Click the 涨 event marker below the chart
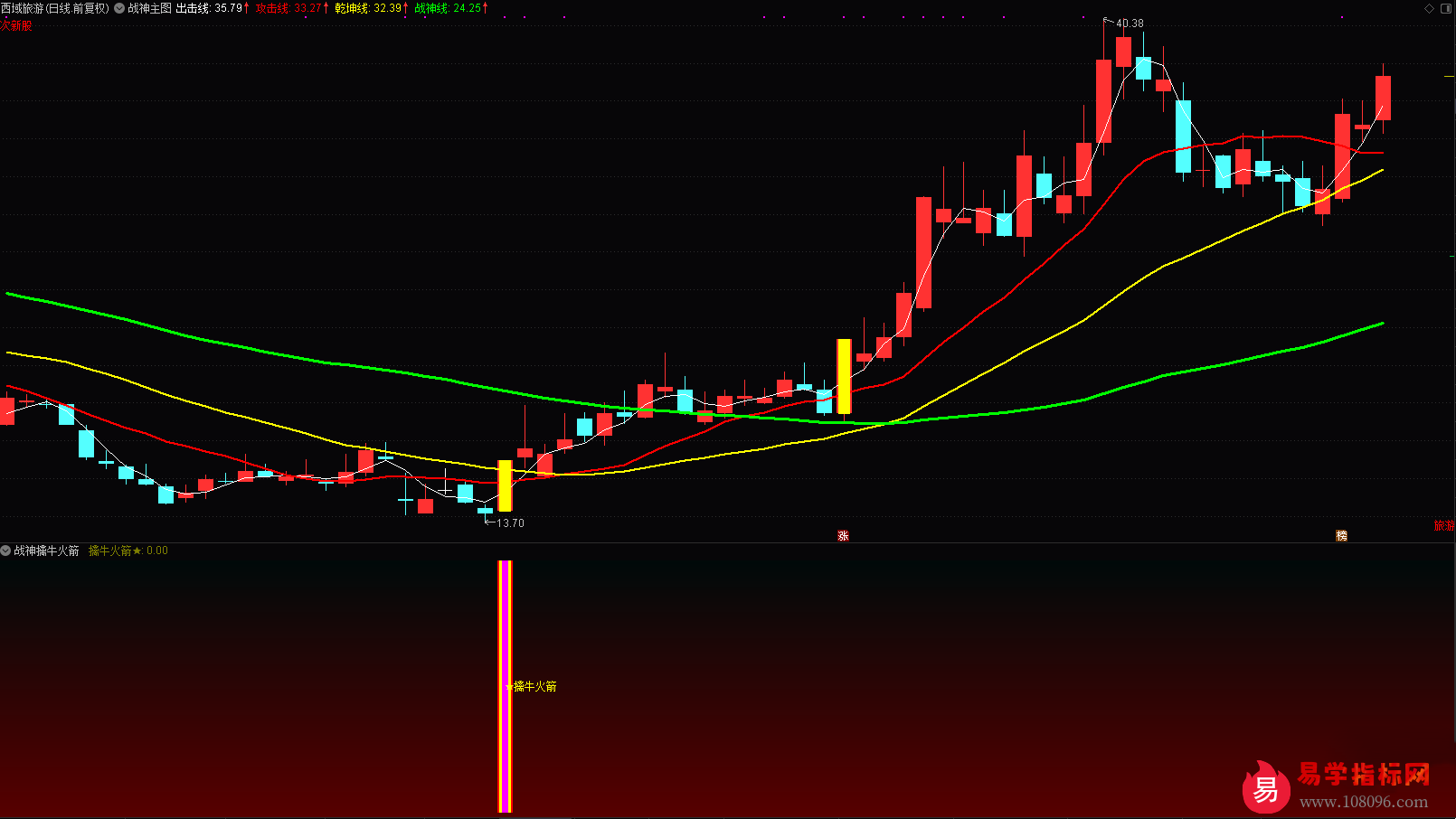Image resolution: width=1456 pixels, height=819 pixels. tap(844, 536)
